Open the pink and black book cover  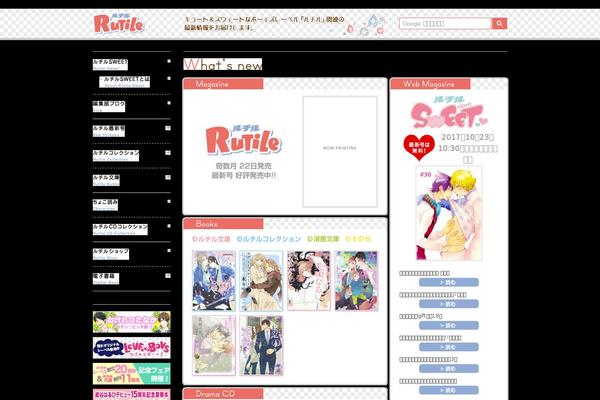(309, 281)
